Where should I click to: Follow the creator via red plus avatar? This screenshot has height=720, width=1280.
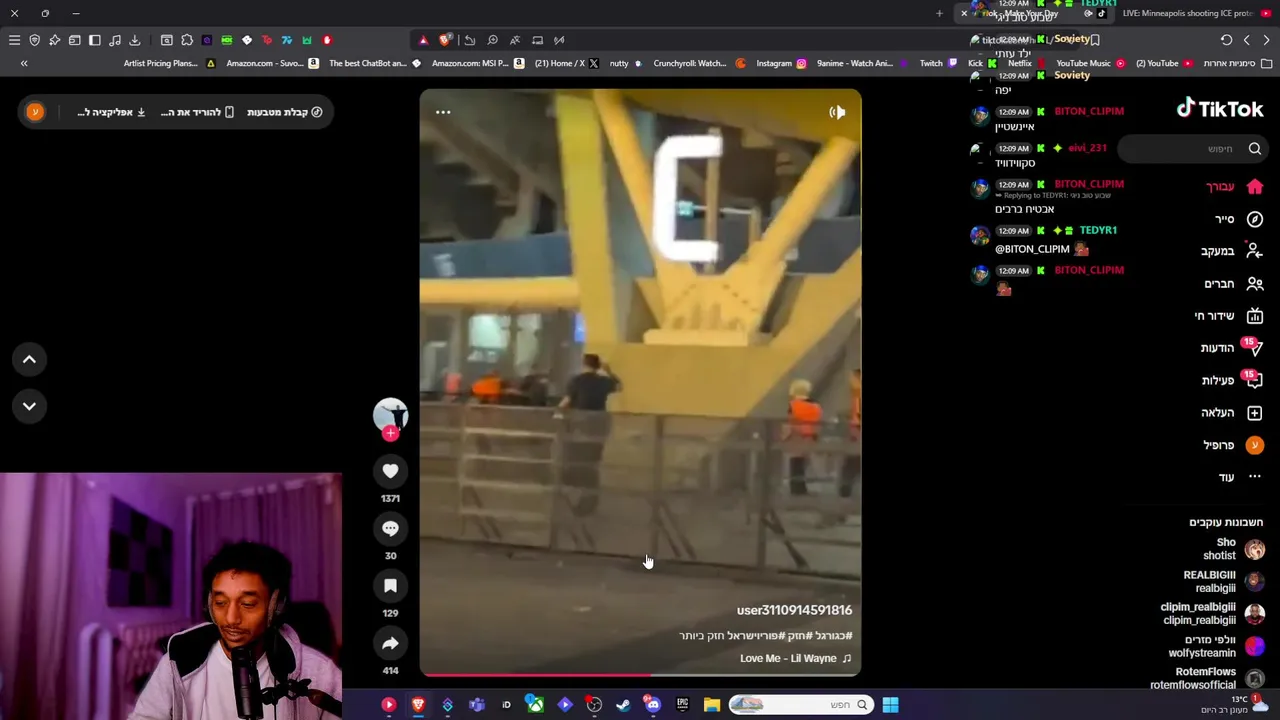(390, 434)
